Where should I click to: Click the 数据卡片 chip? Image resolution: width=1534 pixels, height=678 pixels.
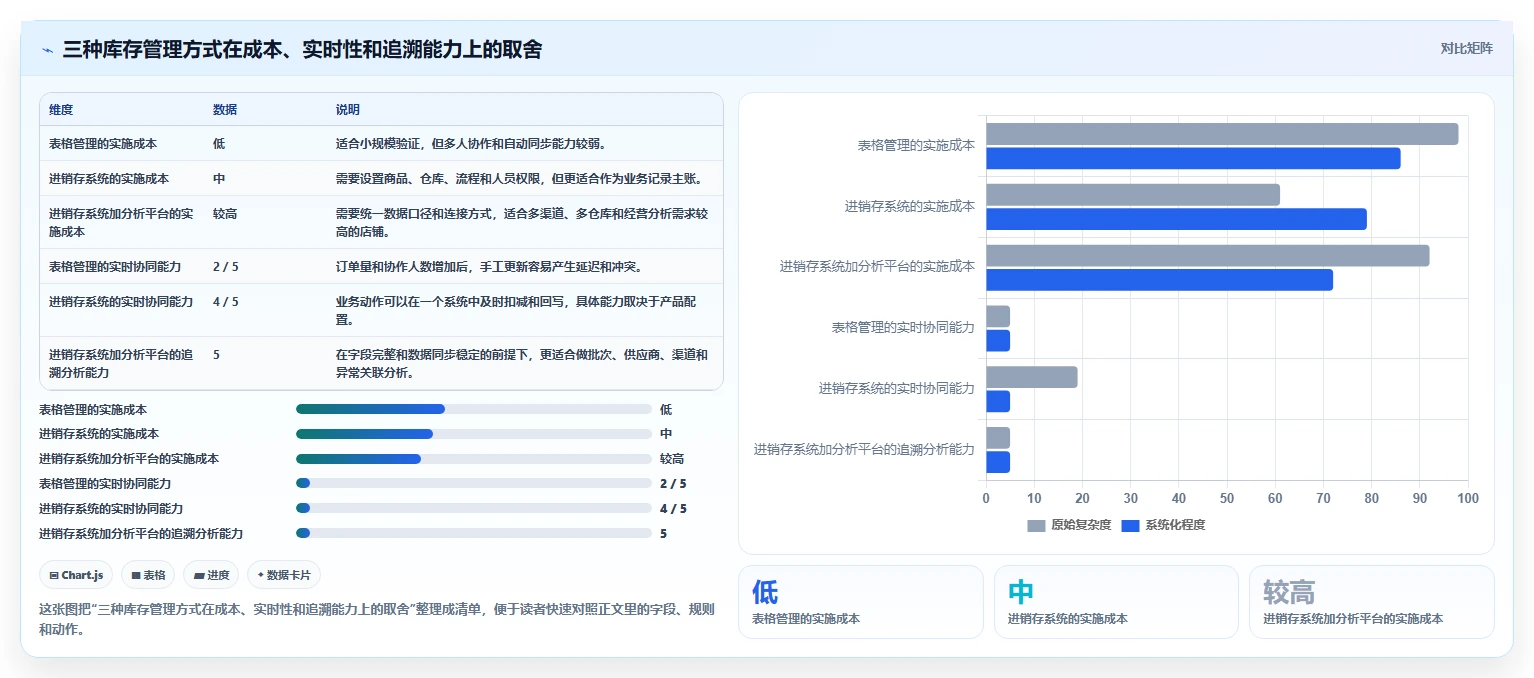pos(284,575)
